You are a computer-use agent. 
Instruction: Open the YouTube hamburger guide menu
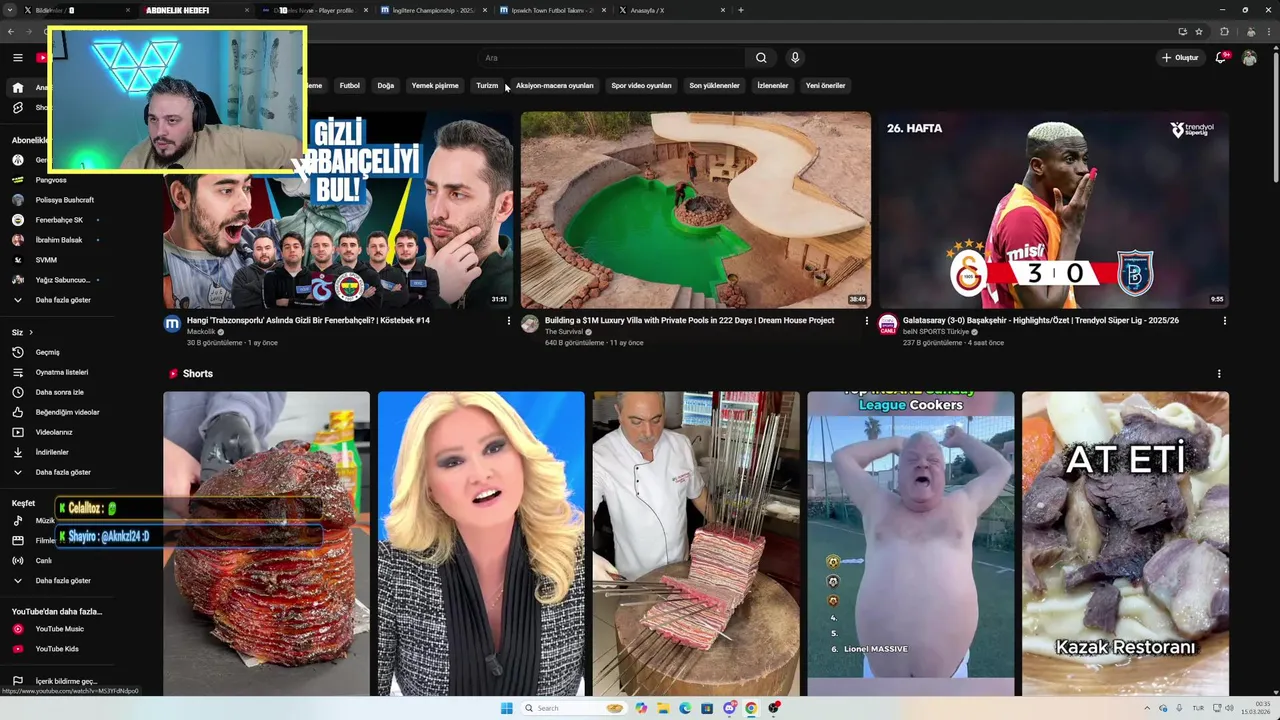(18, 58)
